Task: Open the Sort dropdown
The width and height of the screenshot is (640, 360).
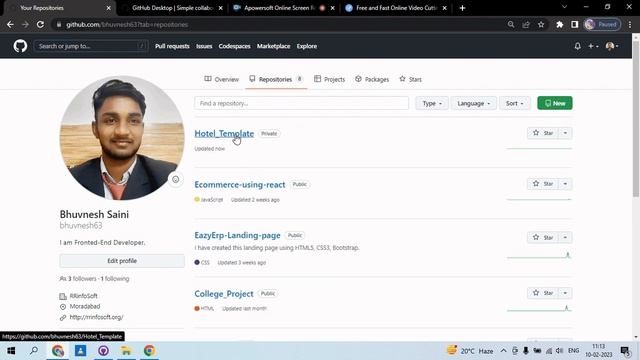Action: point(514,103)
